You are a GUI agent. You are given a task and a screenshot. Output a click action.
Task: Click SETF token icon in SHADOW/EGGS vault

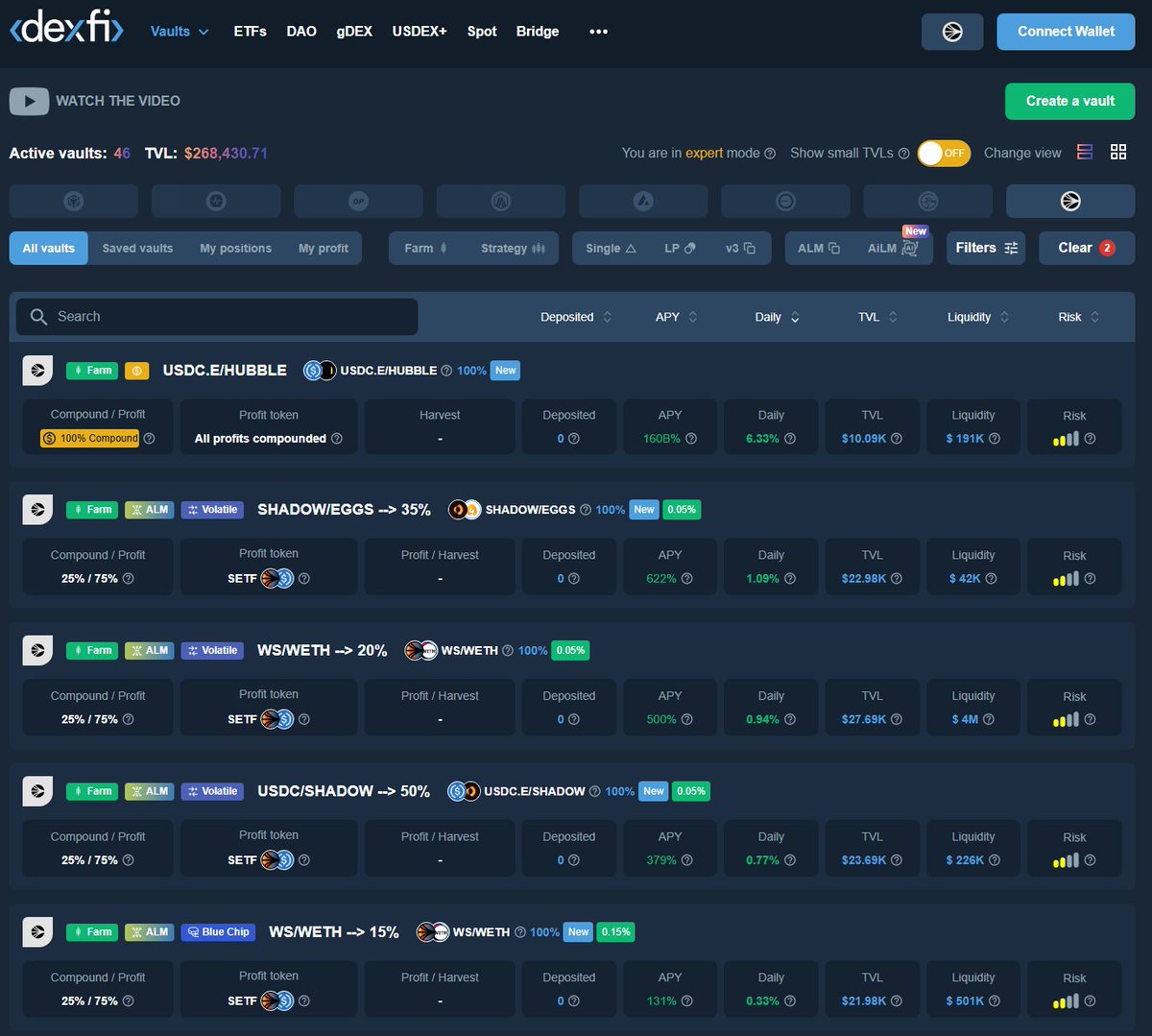coord(277,579)
